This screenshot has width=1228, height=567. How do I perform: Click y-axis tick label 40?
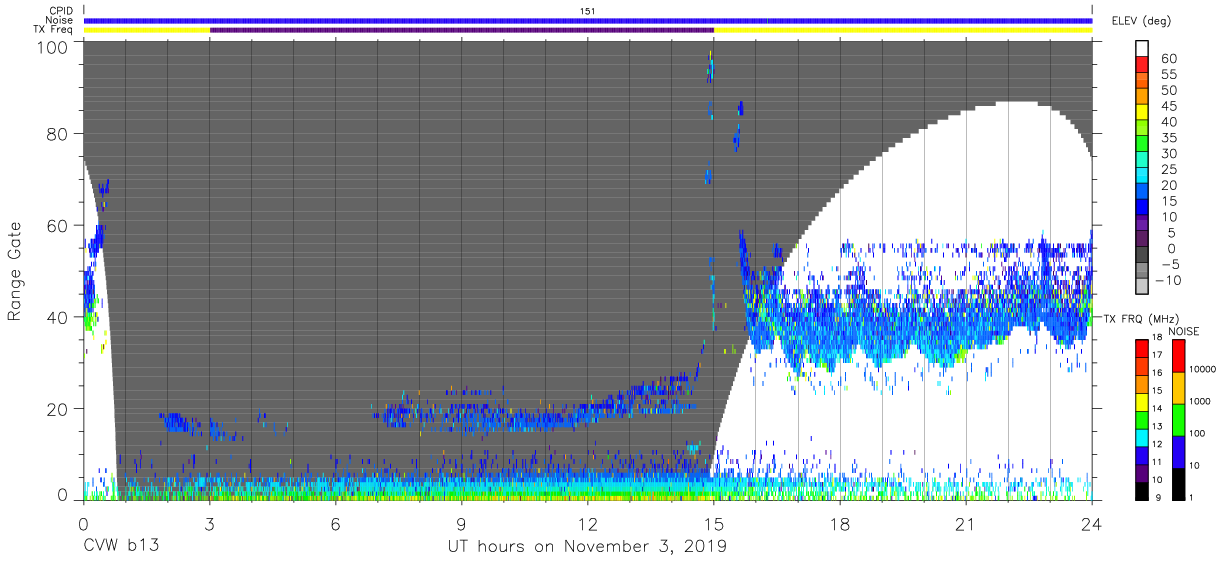tap(59, 317)
